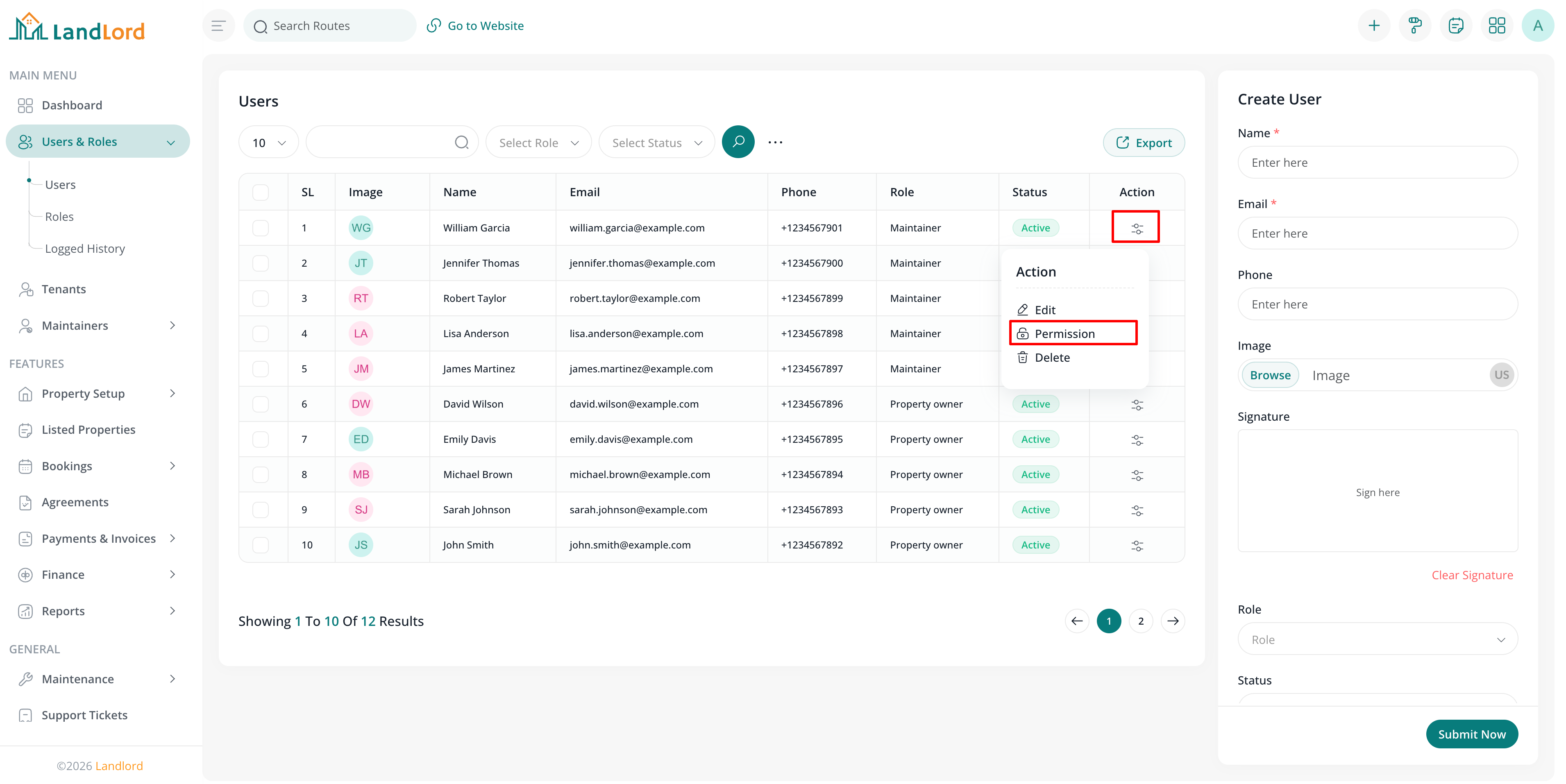
Task: Expand the Role dropdown in Create User
Action: click(x=1377, y=639)
